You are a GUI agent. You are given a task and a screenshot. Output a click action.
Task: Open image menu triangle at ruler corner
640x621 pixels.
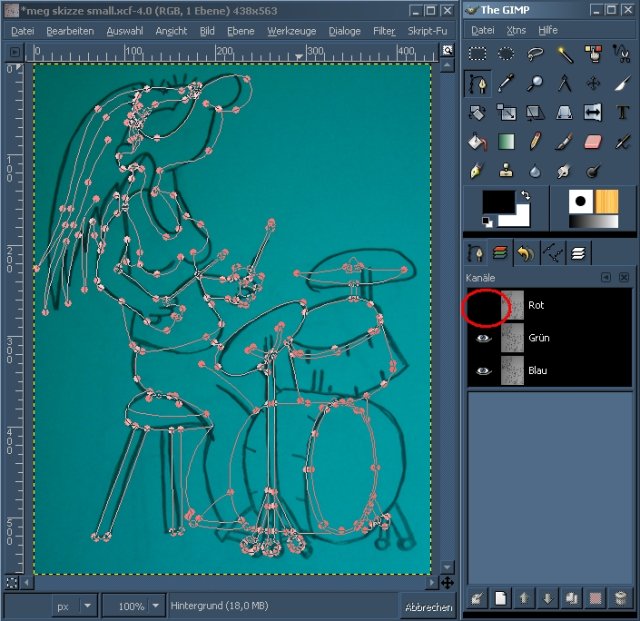coord(14,52)
